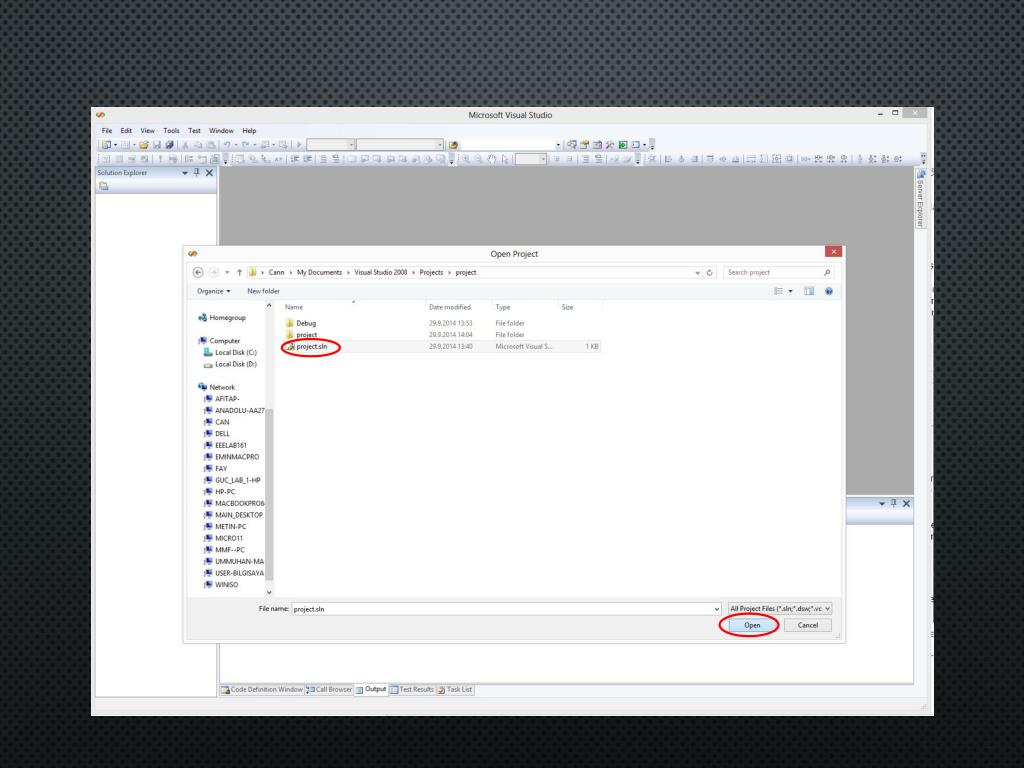Screen dimensions: 1024x768
Task: Click the Save All toolbar icon
Action: point(169,145)
